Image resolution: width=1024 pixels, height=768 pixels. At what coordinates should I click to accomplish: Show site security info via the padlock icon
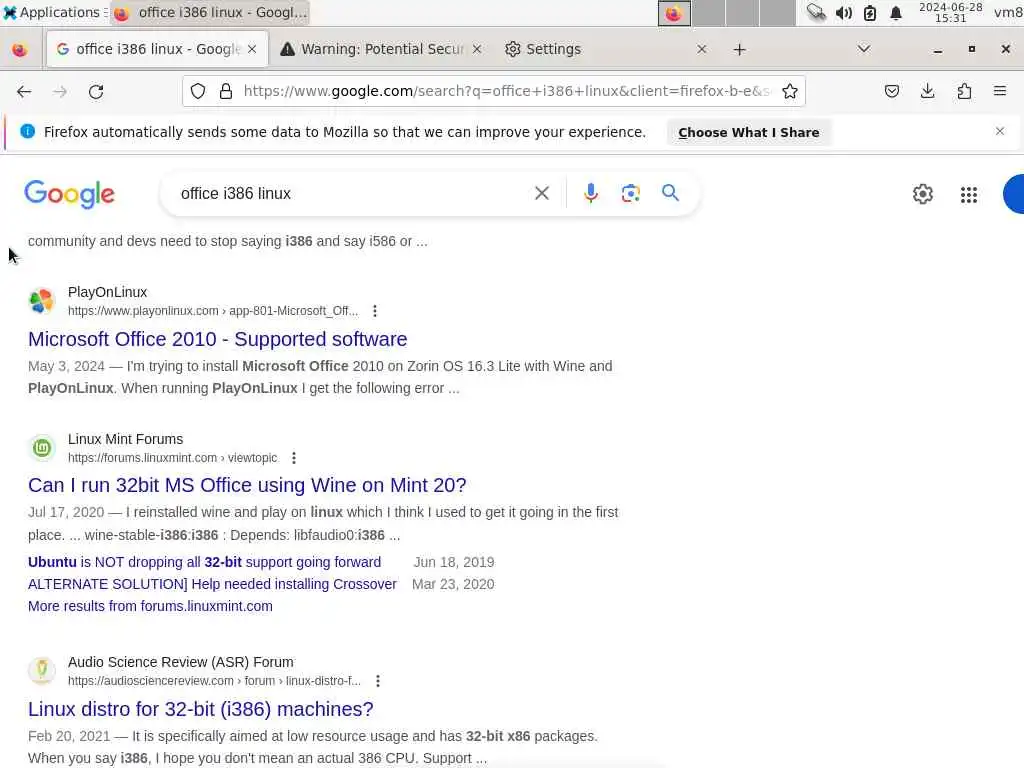click(x=226, y=91)
